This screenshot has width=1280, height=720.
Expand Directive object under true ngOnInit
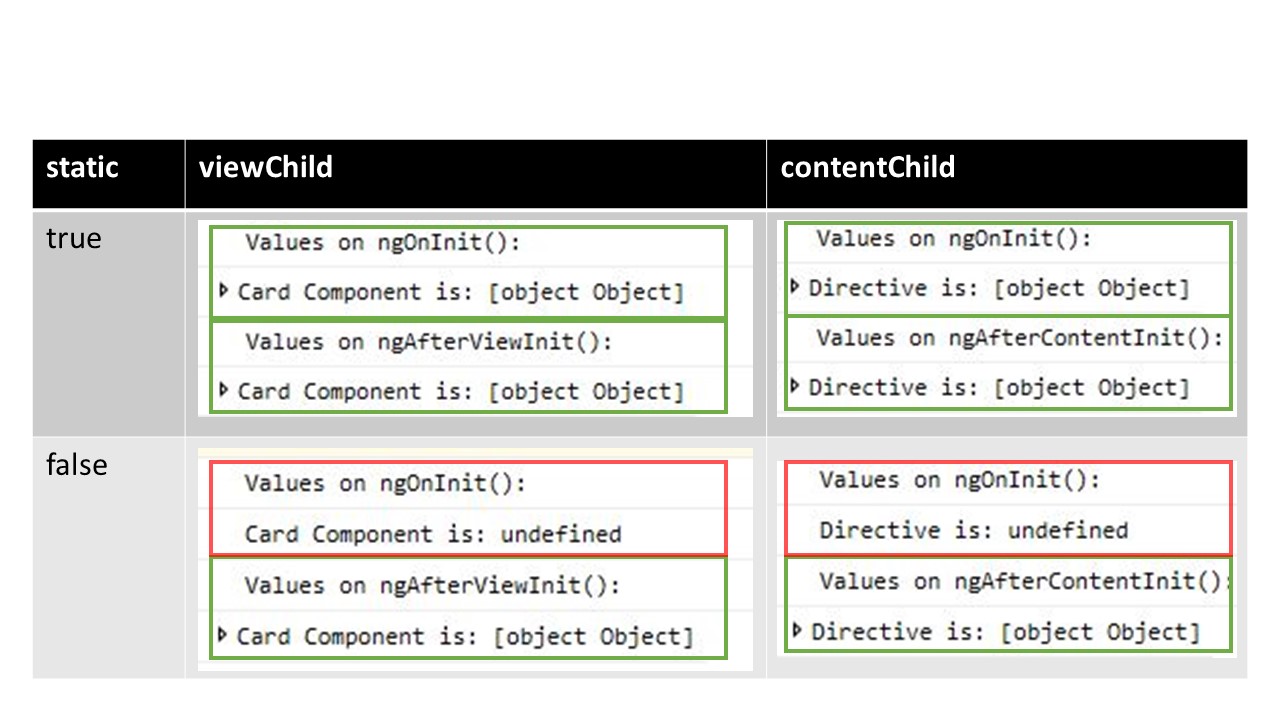click(795, 288)
